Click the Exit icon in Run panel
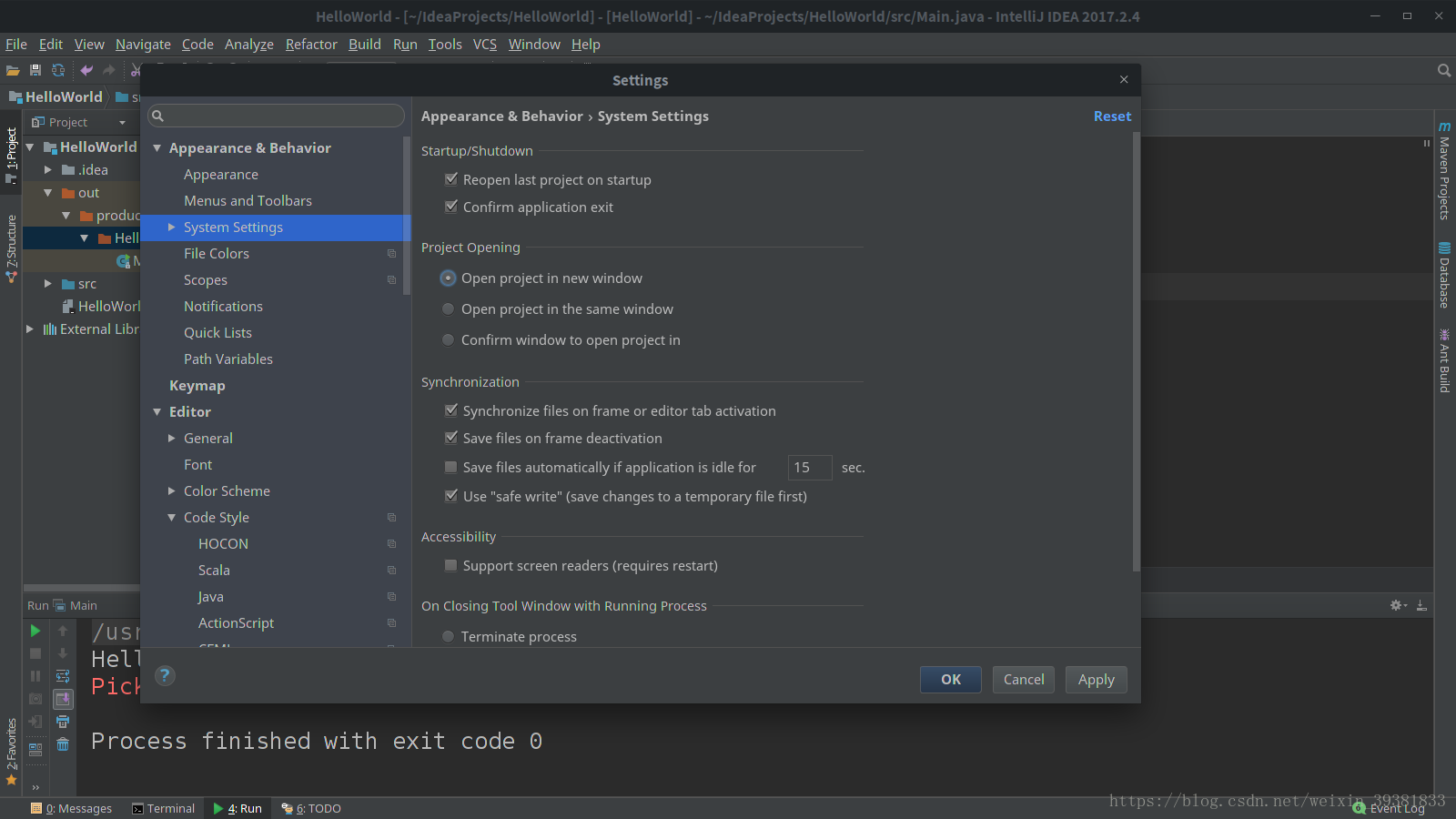The width and height of the screenshot is (1456, 819). click(35, 722)
